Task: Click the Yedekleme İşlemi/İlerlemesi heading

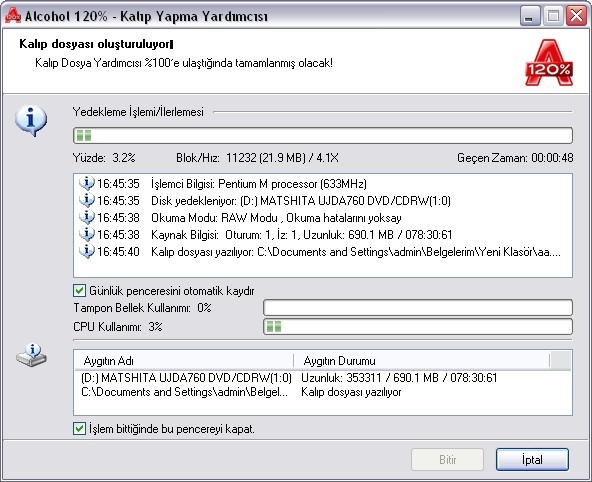Action: [x=138, y=112]
